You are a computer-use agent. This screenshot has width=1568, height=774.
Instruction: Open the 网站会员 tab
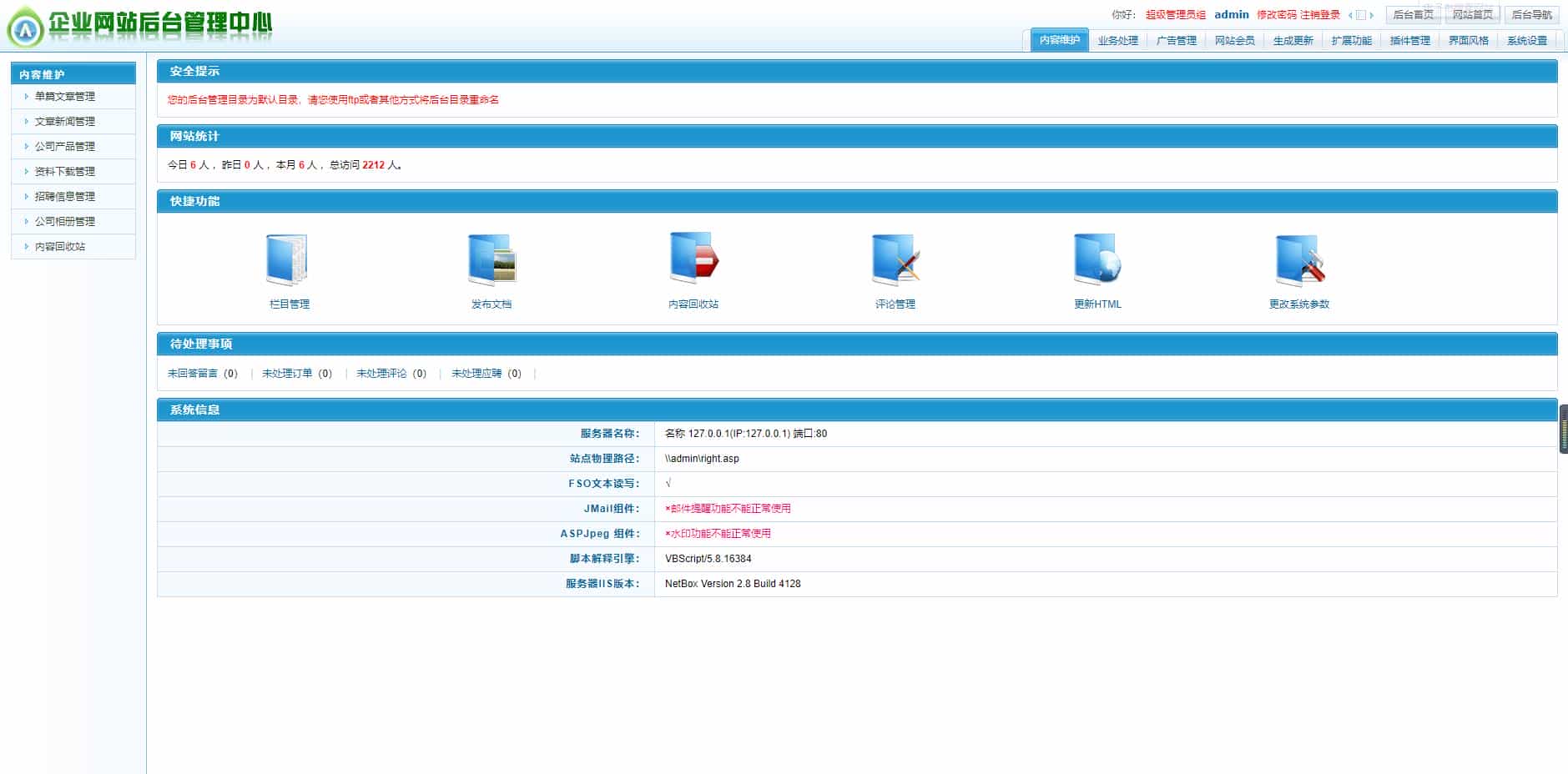[1235, 40]
